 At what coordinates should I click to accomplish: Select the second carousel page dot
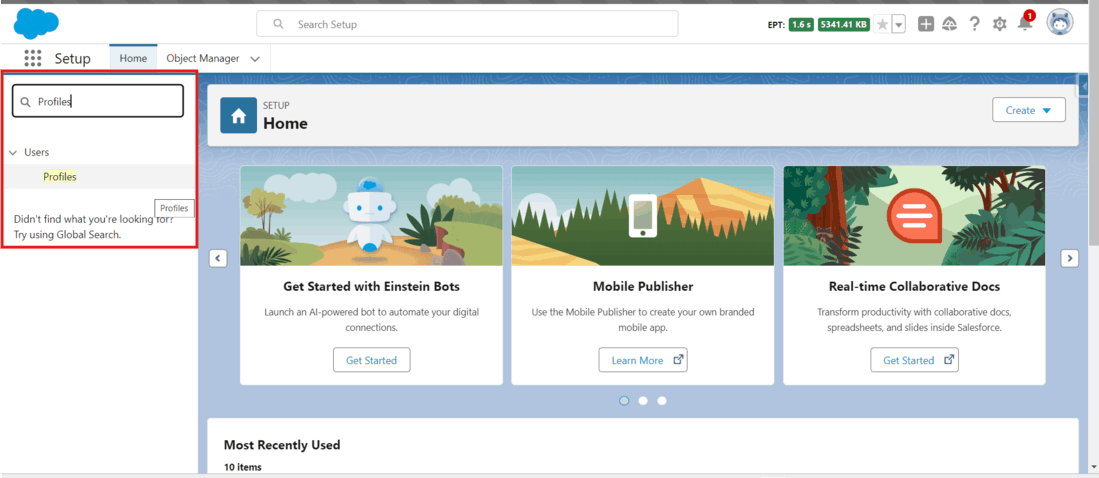[x=643, y=401]
